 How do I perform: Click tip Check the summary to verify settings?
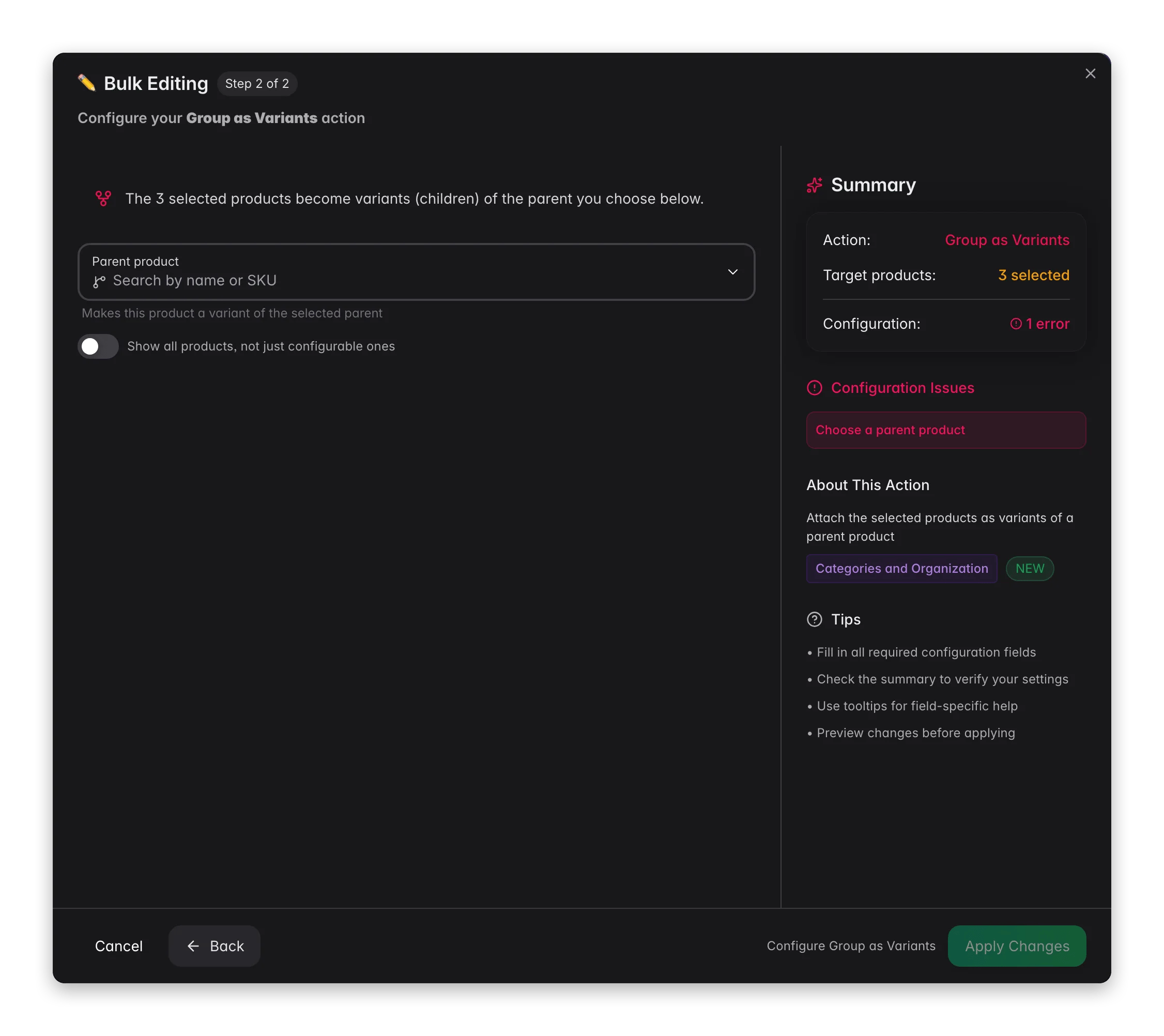point(942,679)
